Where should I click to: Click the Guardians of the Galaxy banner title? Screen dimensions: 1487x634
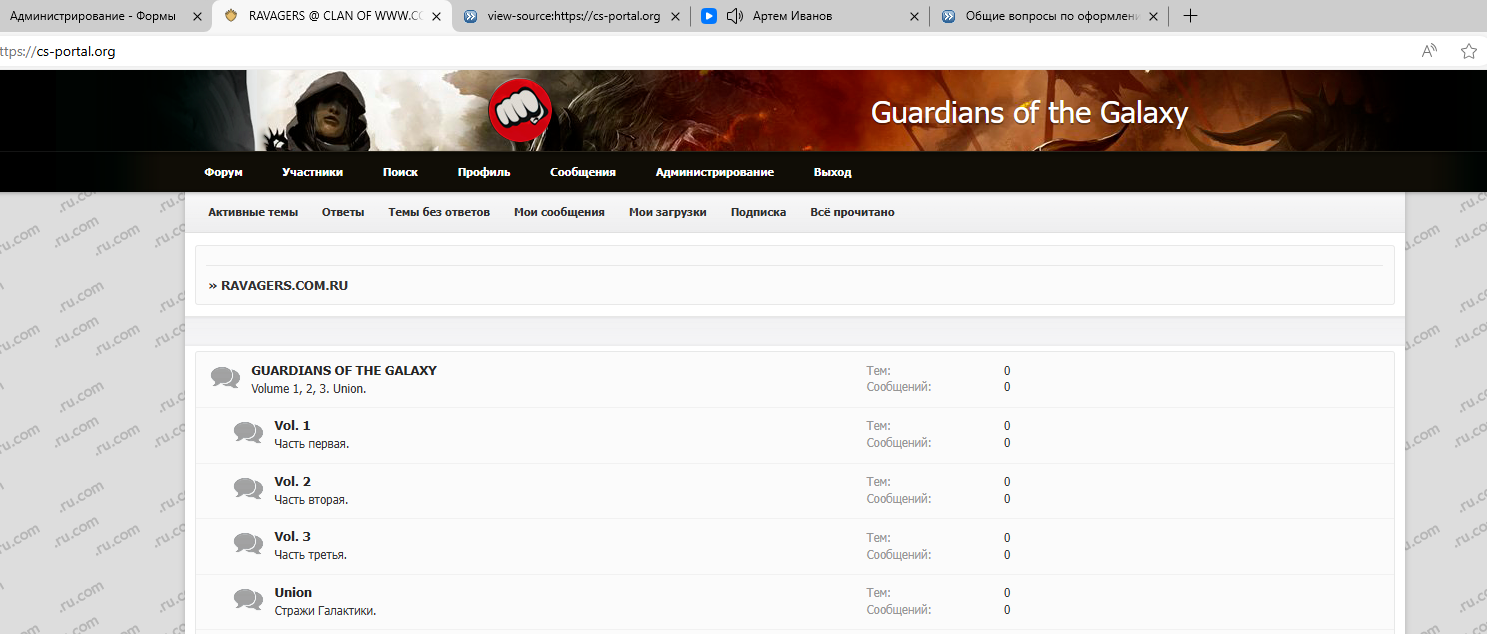click(x=1029, y=113)
